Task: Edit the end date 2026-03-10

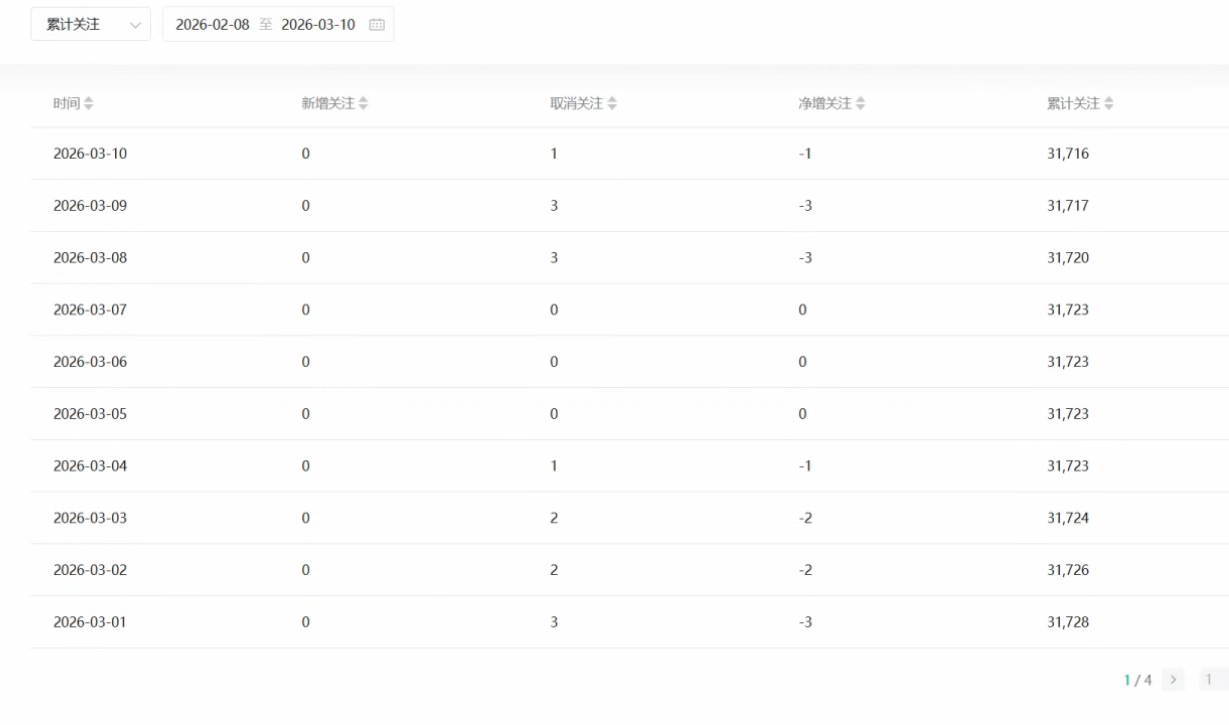Action: pyautogui.click(x=318, y=25)
